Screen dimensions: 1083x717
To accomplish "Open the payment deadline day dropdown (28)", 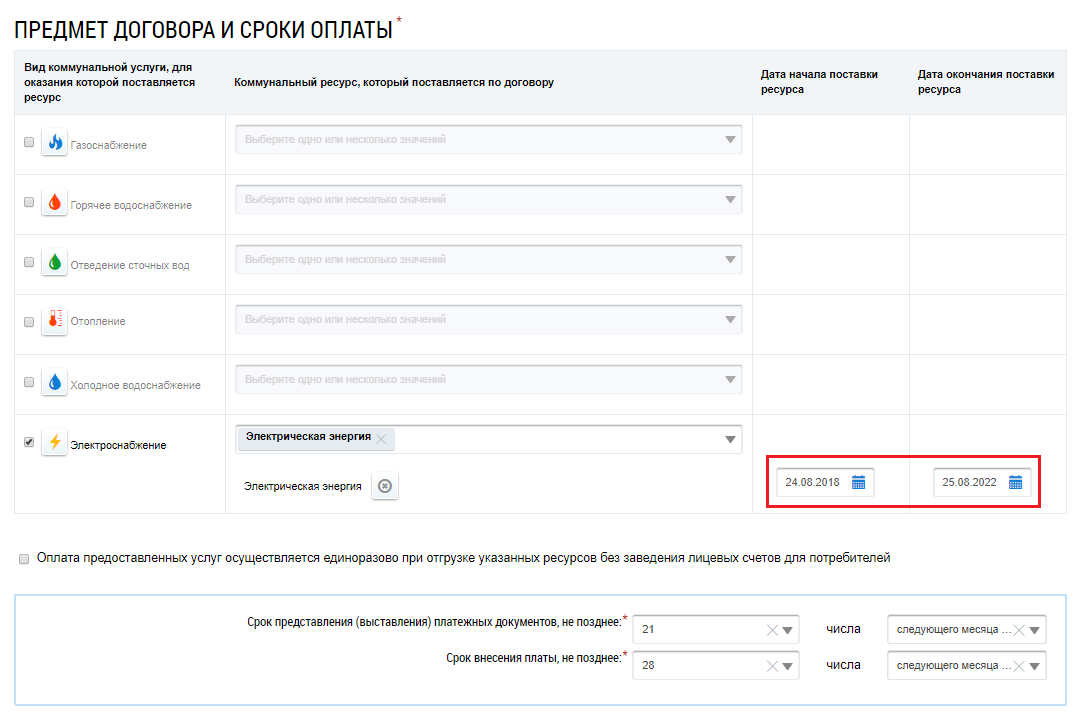I will click(x=788, y=665).
